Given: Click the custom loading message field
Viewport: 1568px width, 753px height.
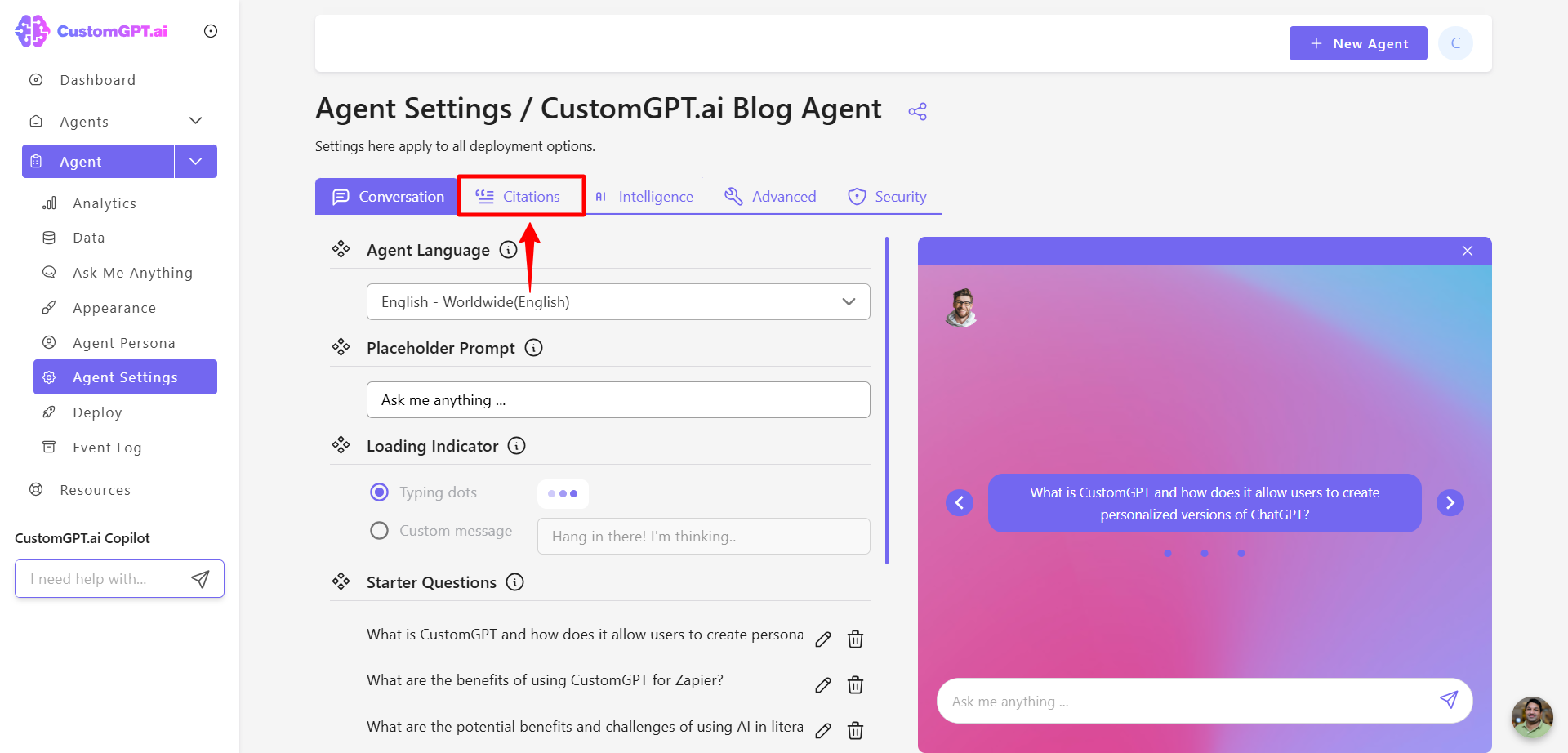Looking at the screenshot, I should pos(703,537).
